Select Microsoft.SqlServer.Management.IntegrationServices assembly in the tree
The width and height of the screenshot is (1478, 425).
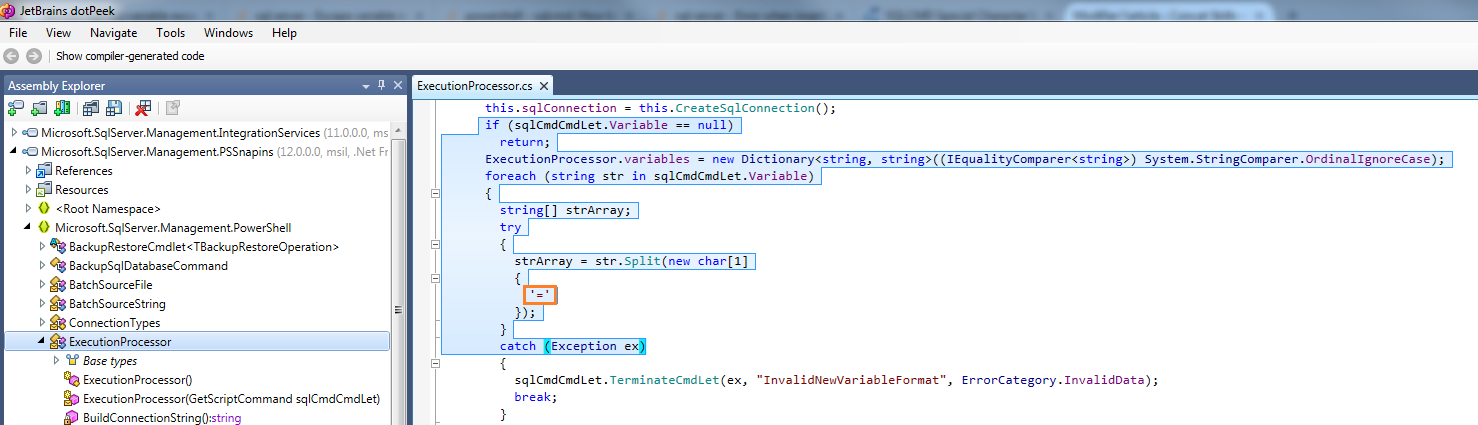tap(180, 133)
